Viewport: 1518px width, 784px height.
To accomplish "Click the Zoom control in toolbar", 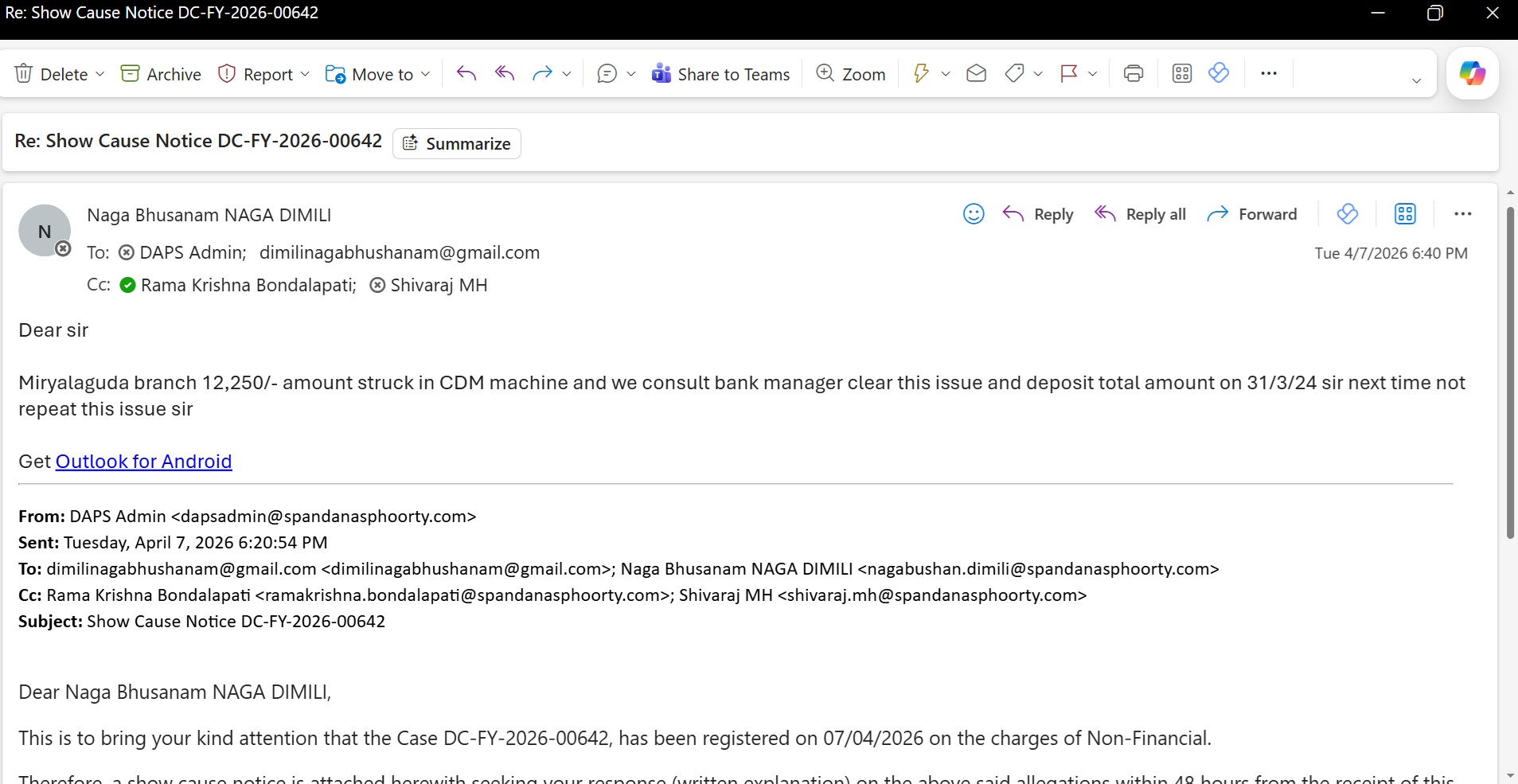I will point(851,74).
